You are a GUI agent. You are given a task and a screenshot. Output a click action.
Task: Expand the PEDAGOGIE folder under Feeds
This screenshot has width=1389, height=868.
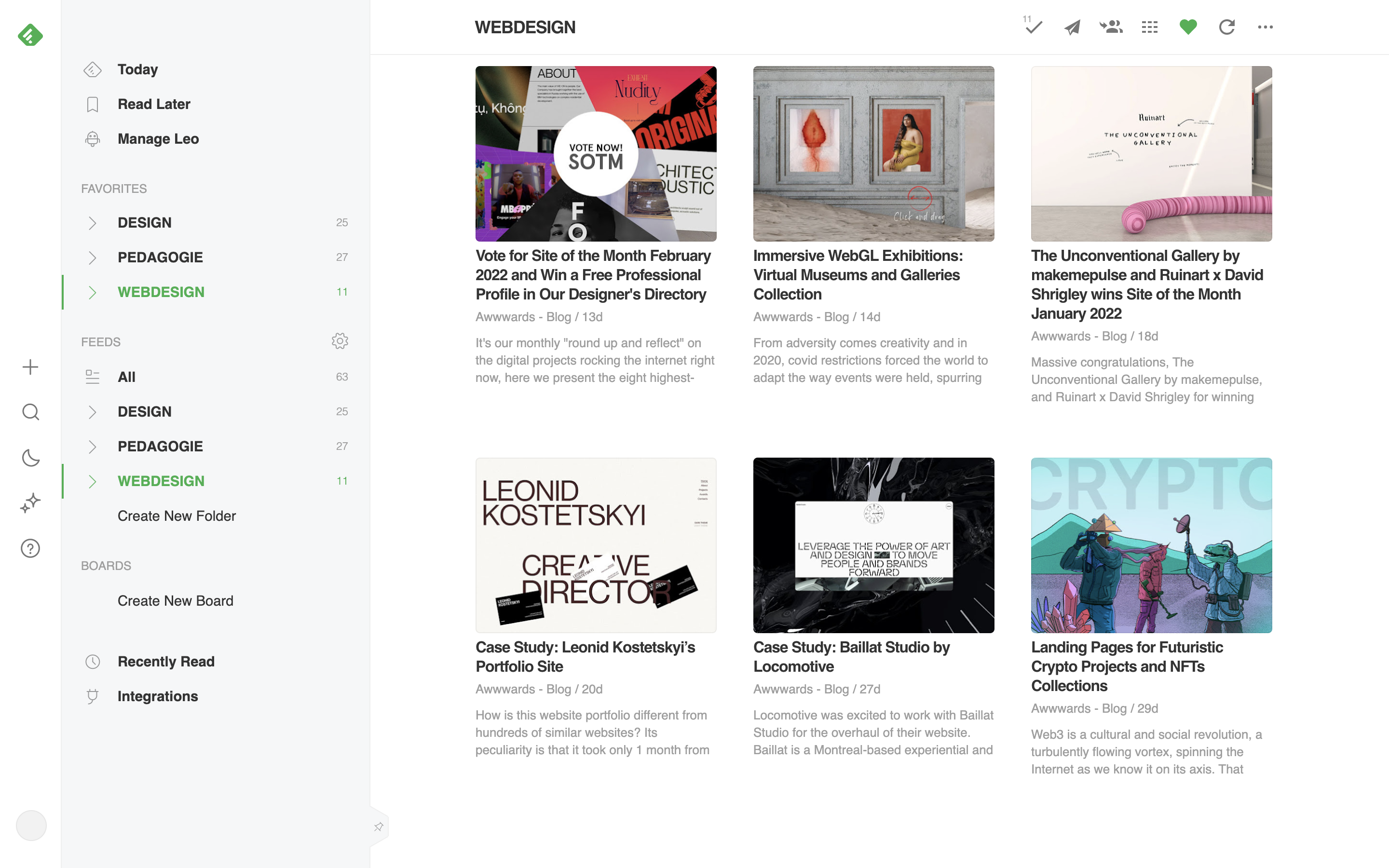(x=92, y=447)
